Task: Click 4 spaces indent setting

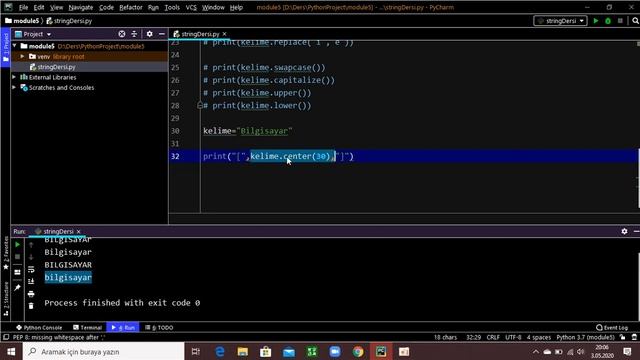Action: (x=539, y=337)
